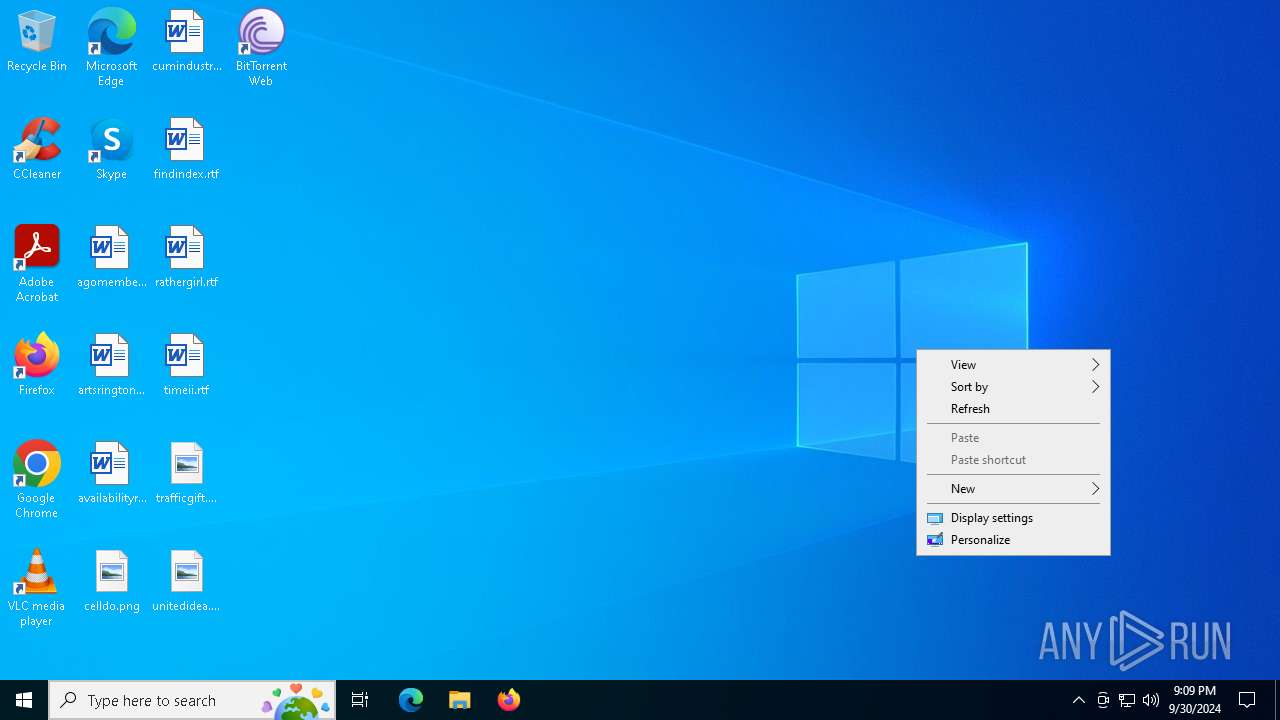Select the Microsoft Edge desktop shortcut
The width and height of the screenshot is (1280, 720).
[111, 47]
